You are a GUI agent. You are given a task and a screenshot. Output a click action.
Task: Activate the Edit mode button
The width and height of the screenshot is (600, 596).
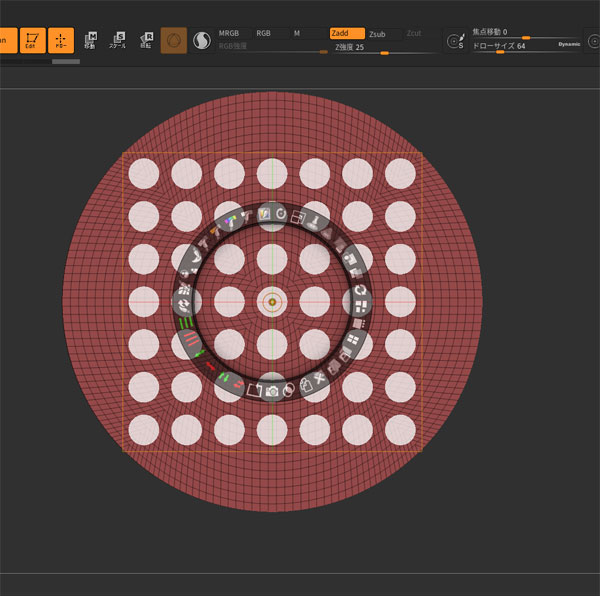33,40
